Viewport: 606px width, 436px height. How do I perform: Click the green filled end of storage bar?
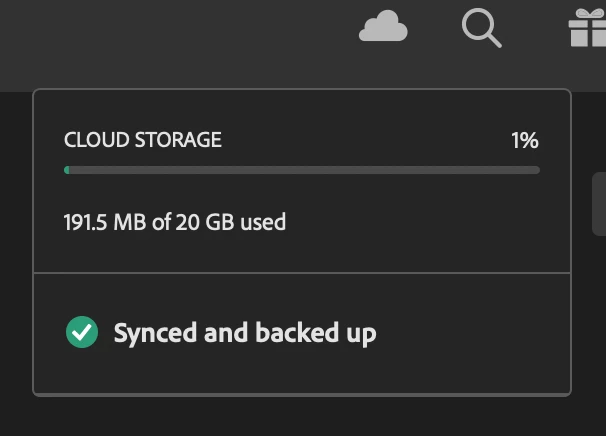(x=67, y=170)
